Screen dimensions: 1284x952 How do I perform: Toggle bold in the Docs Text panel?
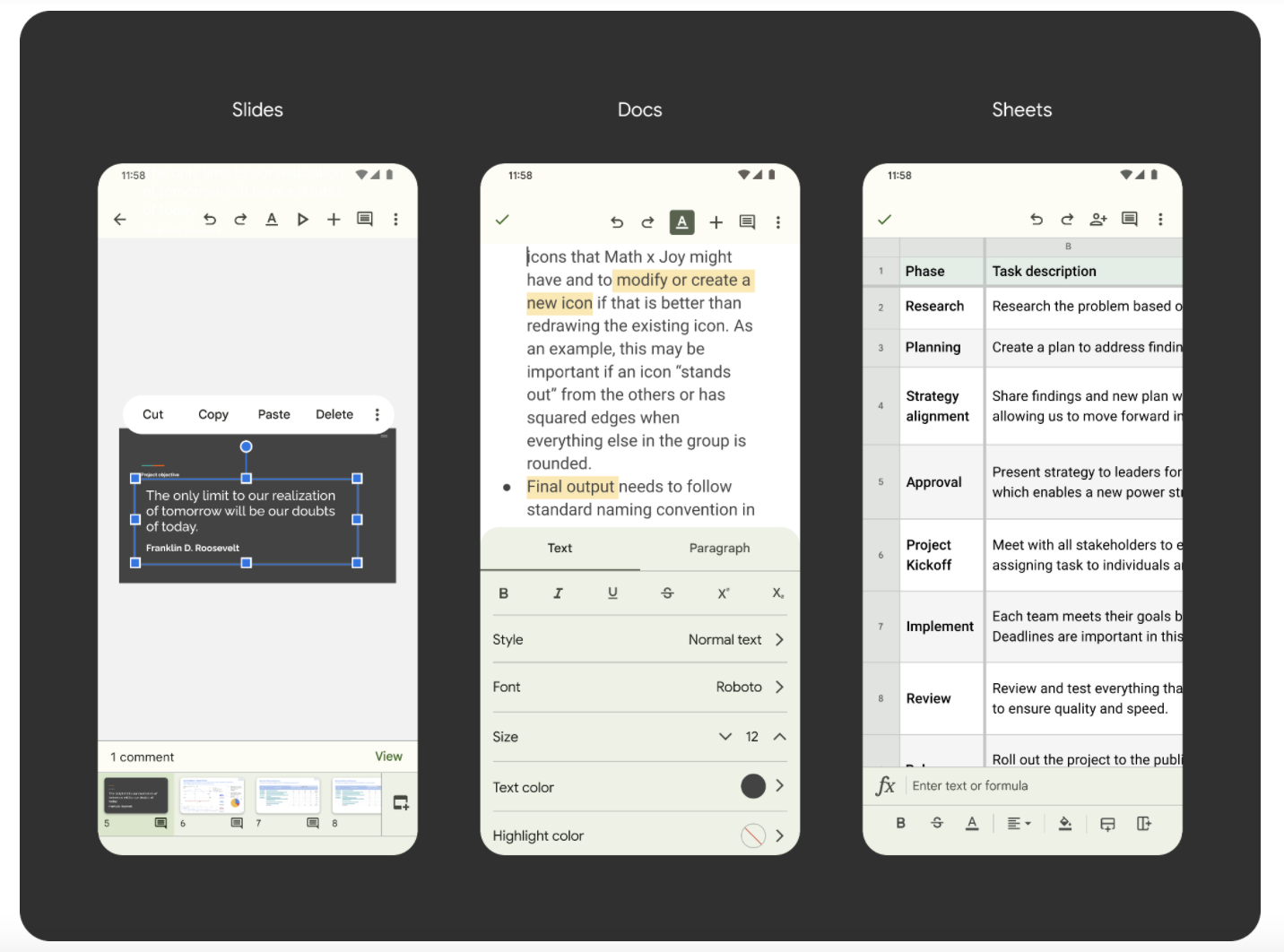[503, 593]
